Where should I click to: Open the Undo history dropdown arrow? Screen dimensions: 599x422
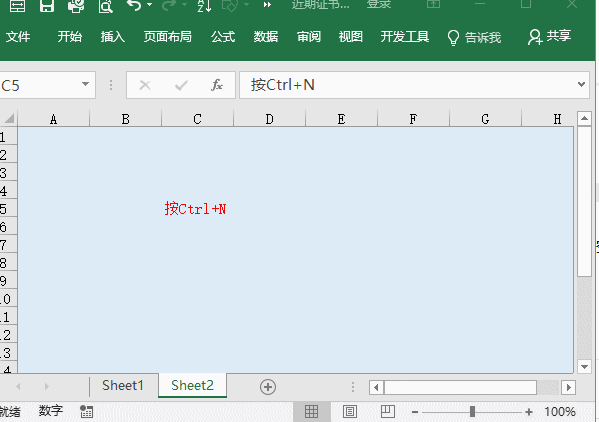coord(149,5)
